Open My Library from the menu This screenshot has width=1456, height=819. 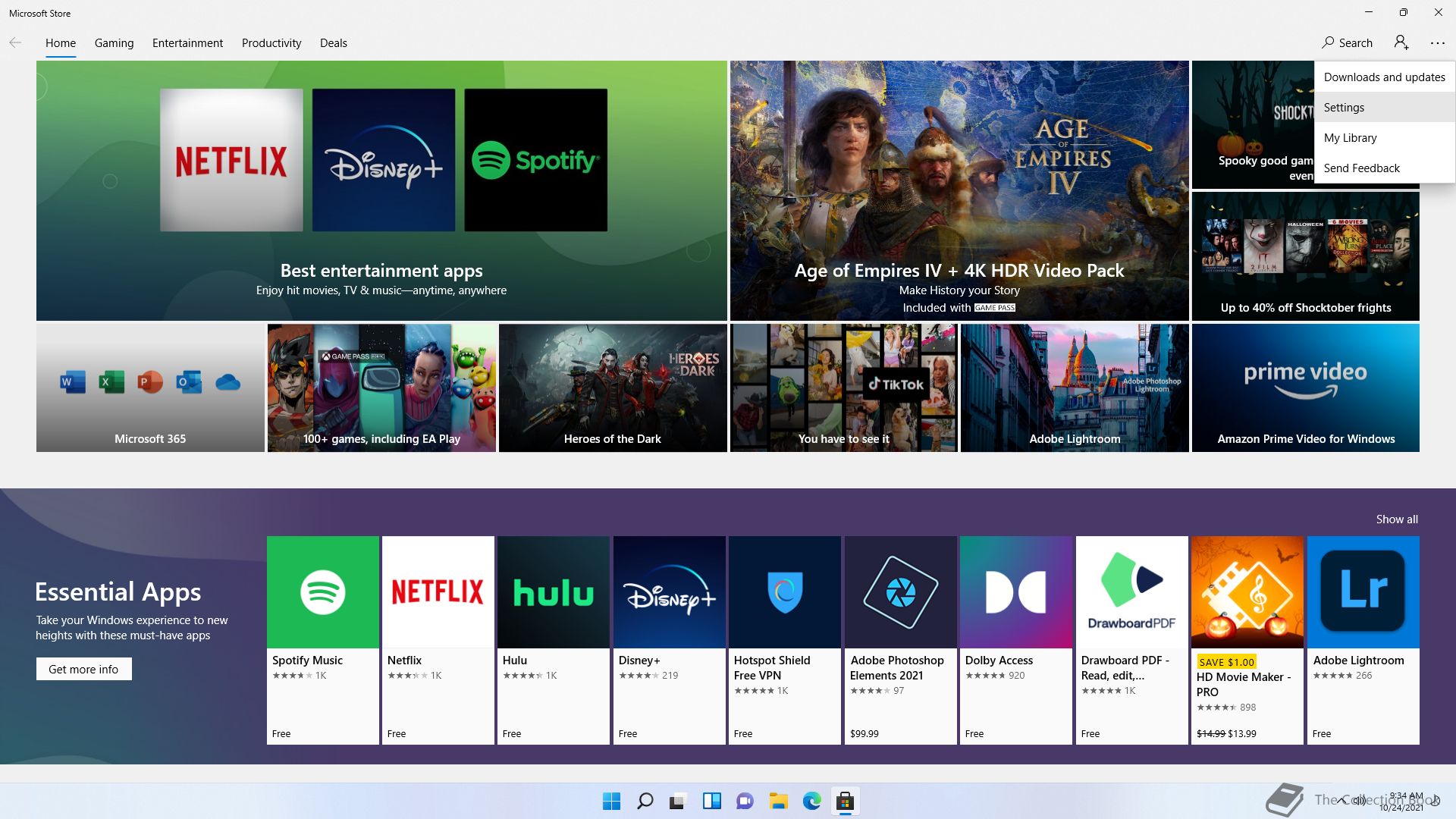(1385, 138)
